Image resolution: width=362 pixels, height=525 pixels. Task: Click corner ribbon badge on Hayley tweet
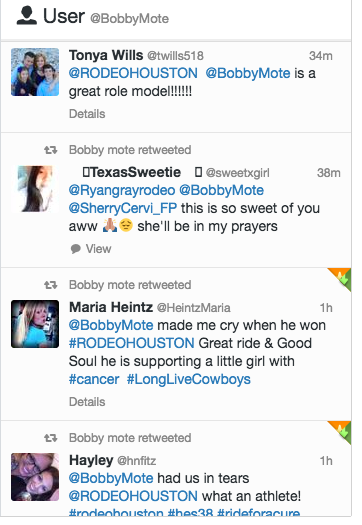click(x=340, y=432)
